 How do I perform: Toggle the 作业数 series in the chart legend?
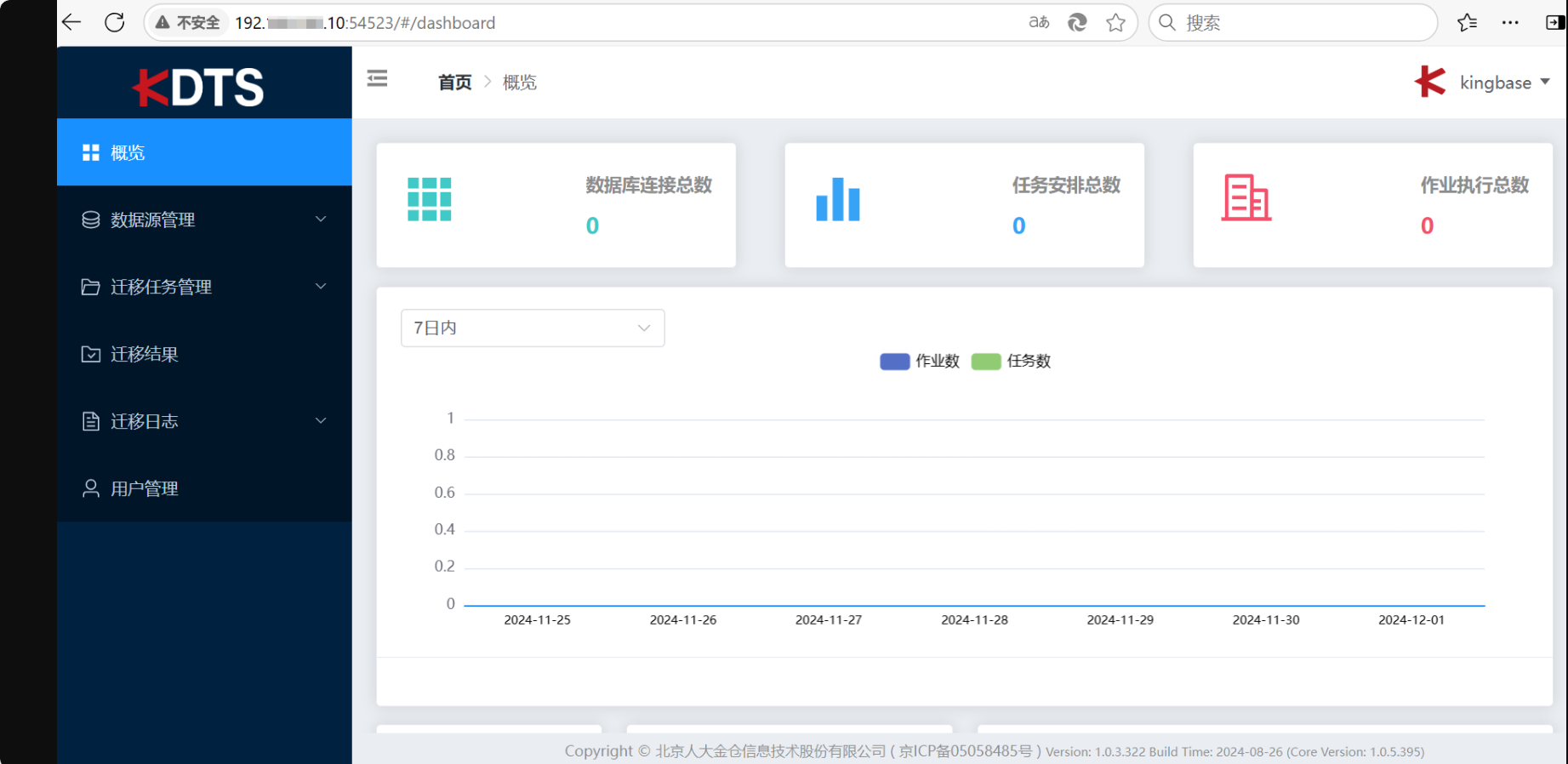pos(920,362)
